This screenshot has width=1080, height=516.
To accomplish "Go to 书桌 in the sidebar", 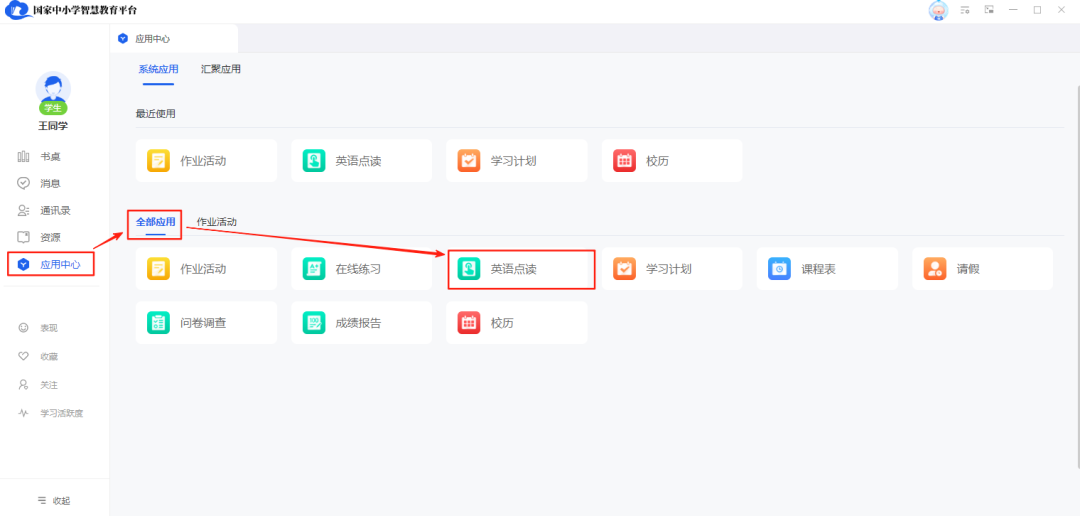I will click(49, 157).
